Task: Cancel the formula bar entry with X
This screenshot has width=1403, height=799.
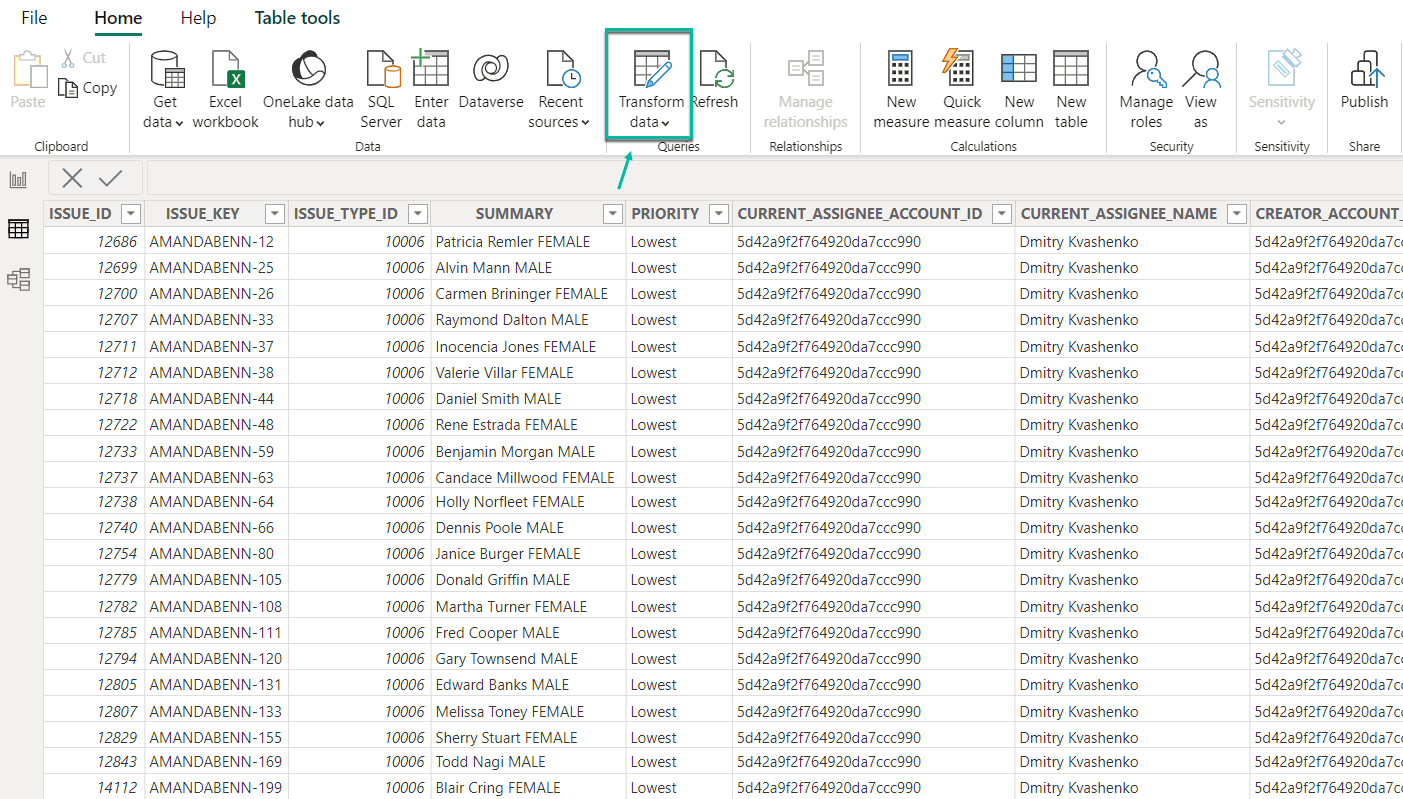Action: [71, 178]
